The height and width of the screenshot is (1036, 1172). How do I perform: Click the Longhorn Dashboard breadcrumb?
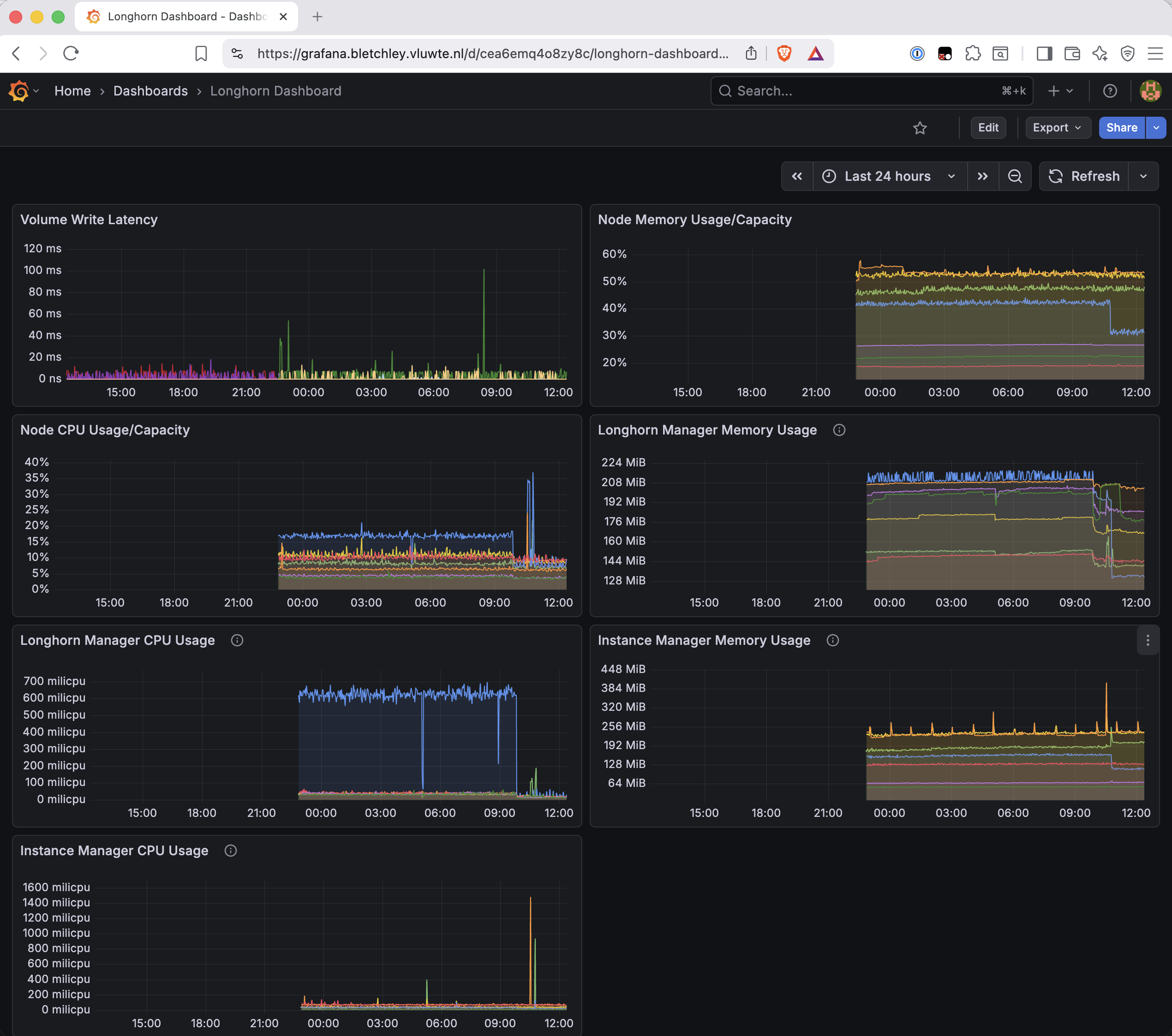pyautogui.click(x=275, y=90)
